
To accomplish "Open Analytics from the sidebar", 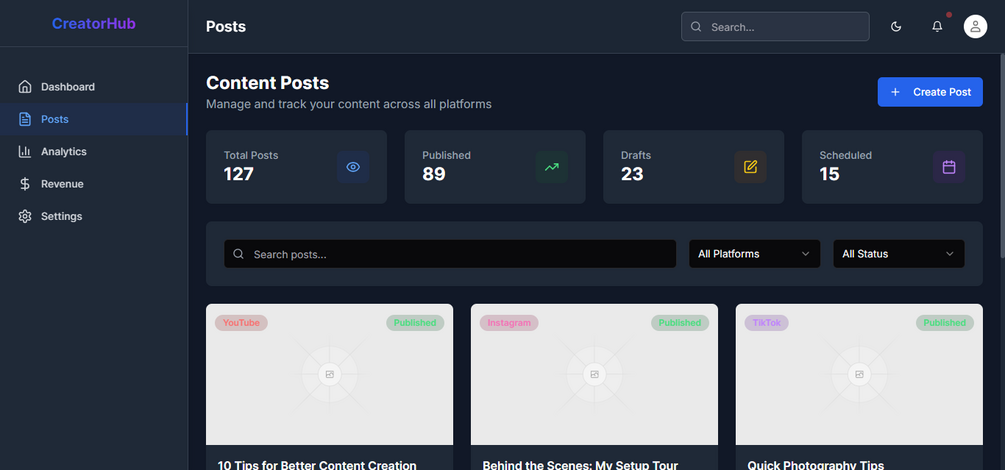I will [x=64, y=152].
